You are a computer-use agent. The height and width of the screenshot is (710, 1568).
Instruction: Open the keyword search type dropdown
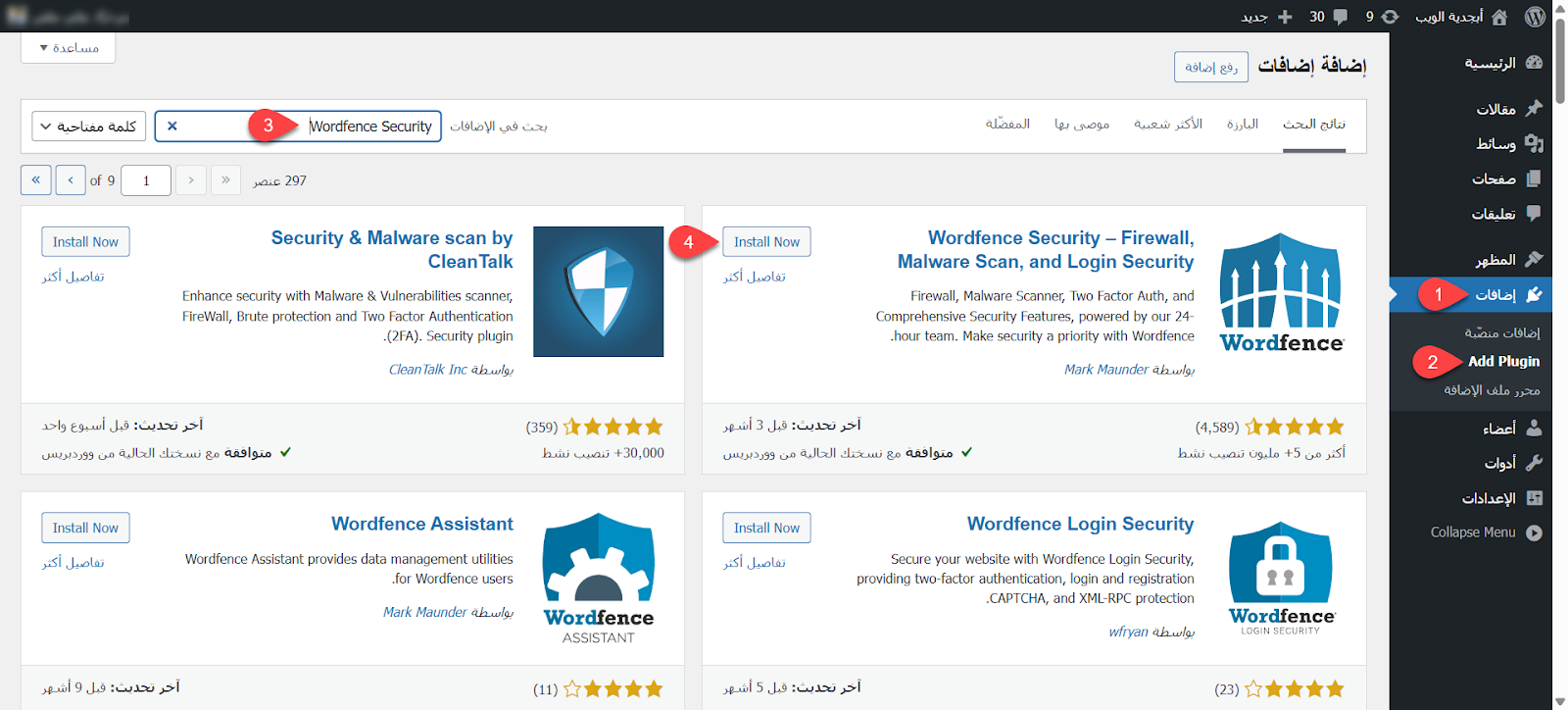coord(89,127)
